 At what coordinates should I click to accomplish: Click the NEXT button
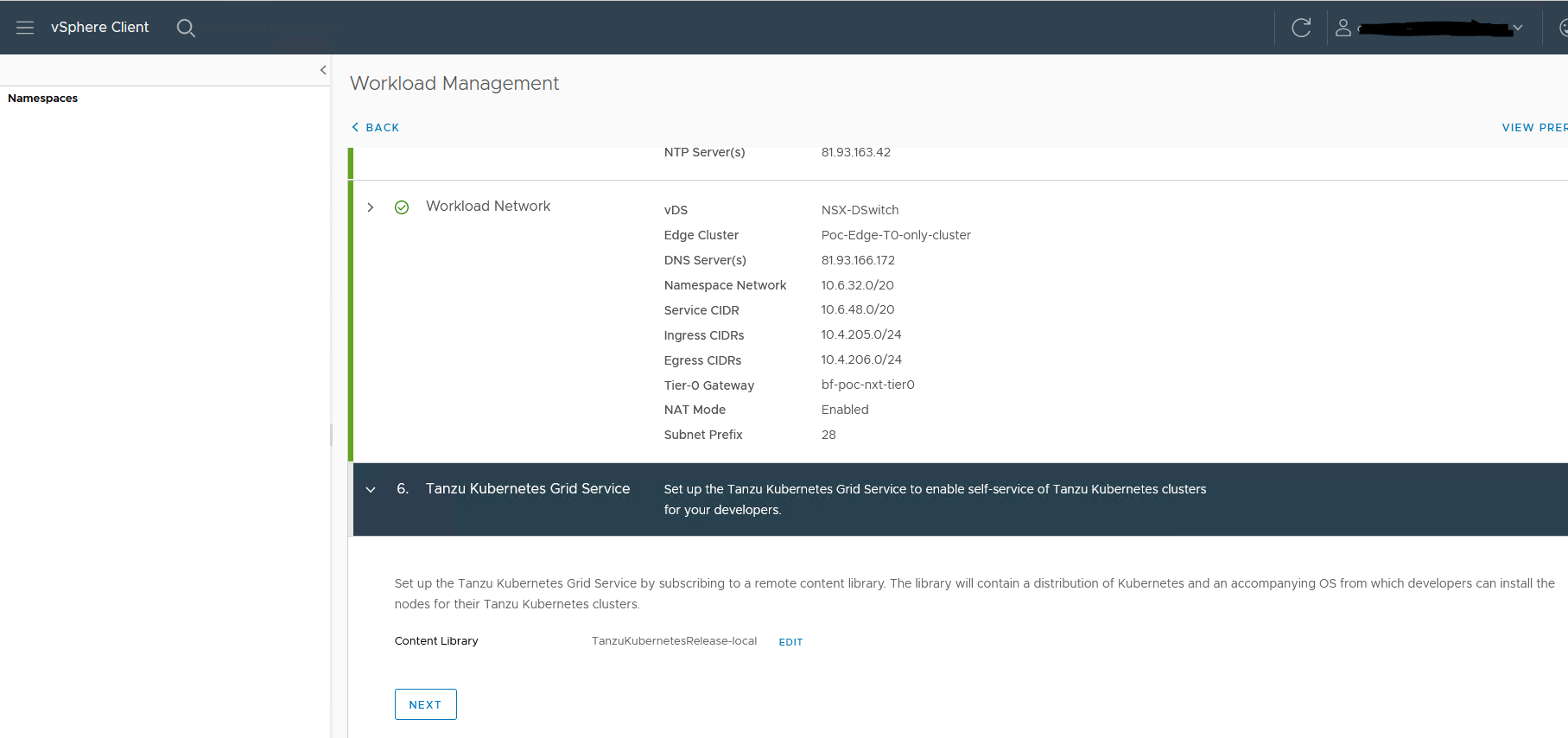click(x=425, y=704)
